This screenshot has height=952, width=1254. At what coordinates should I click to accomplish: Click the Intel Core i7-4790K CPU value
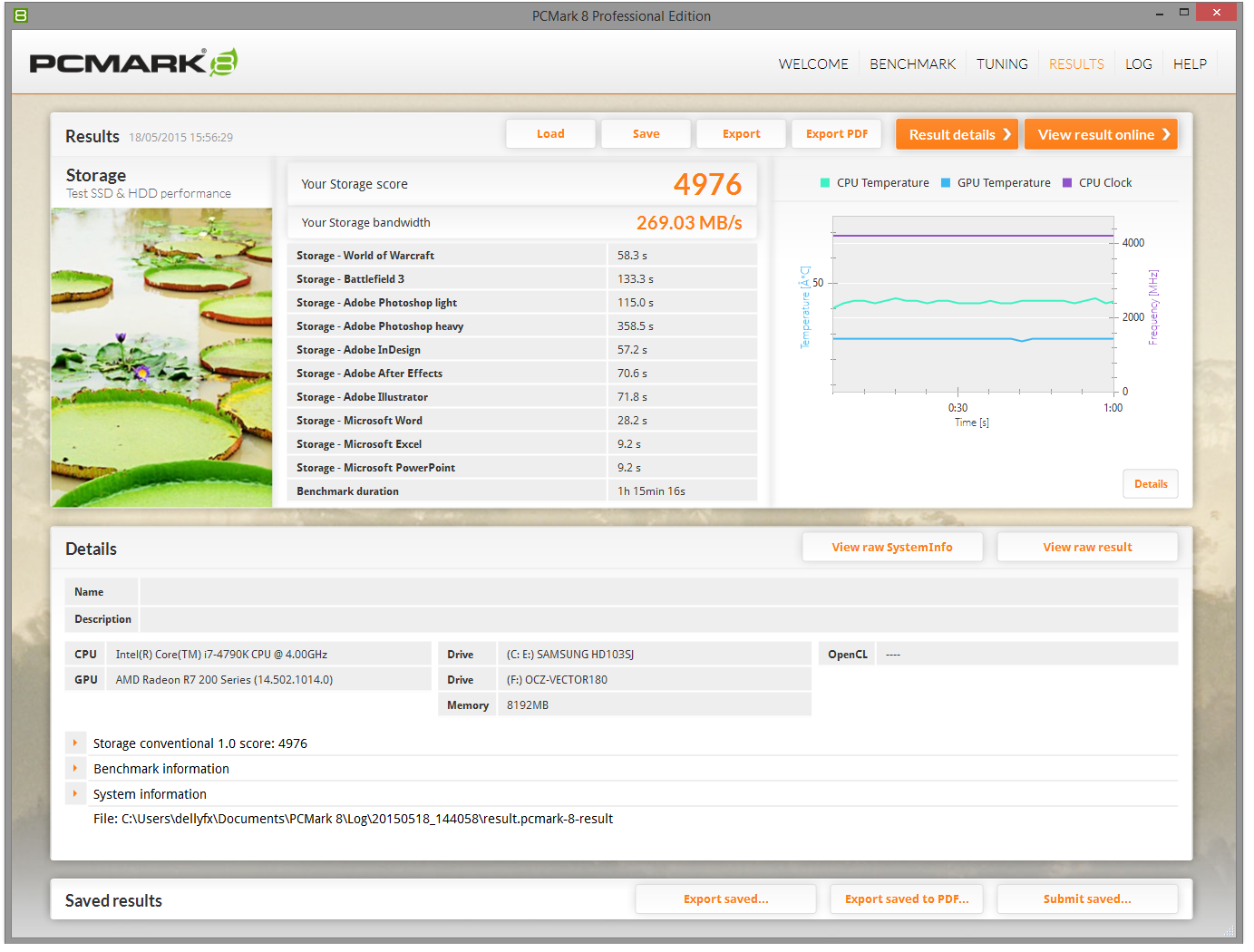[221, 655]
